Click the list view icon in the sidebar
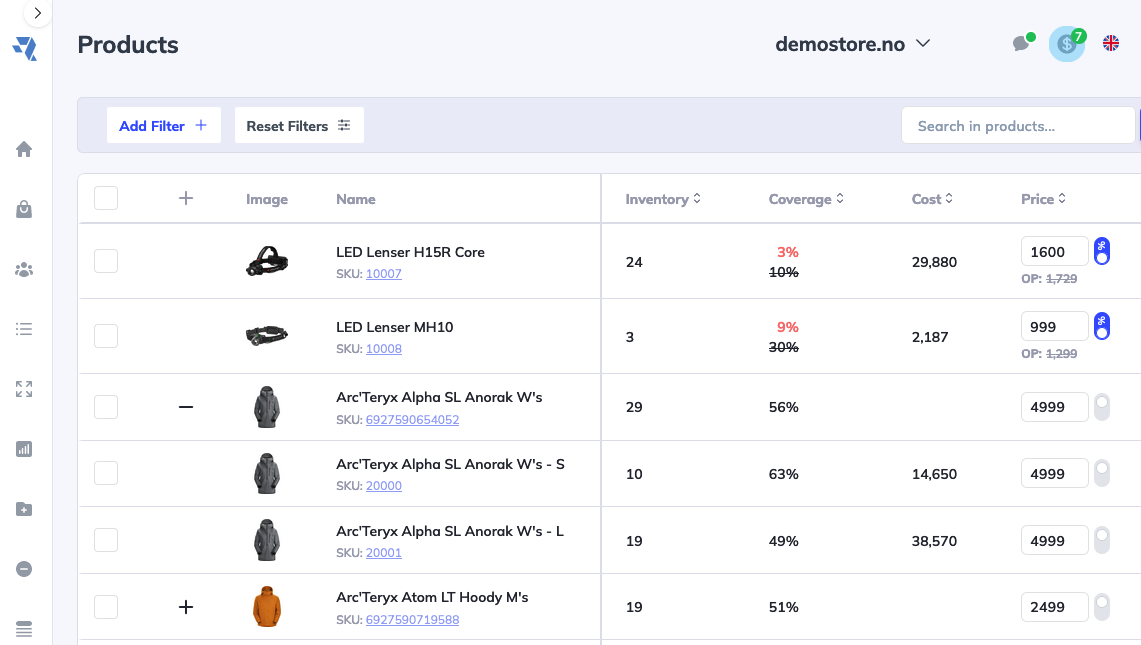This screenshot has height=645, width=1141. point(23,329)
